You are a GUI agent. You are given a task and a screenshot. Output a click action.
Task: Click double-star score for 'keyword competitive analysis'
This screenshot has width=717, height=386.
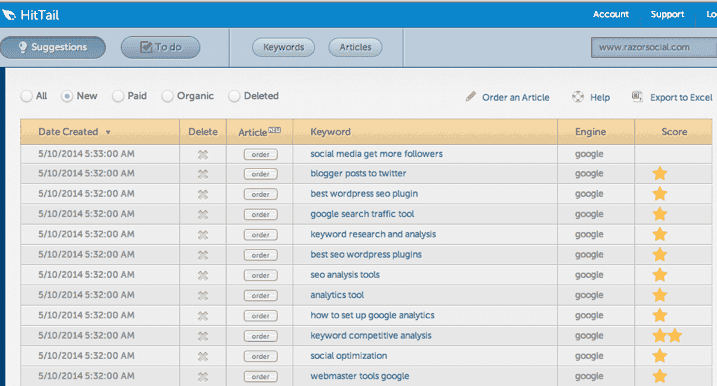click(667, 336)
